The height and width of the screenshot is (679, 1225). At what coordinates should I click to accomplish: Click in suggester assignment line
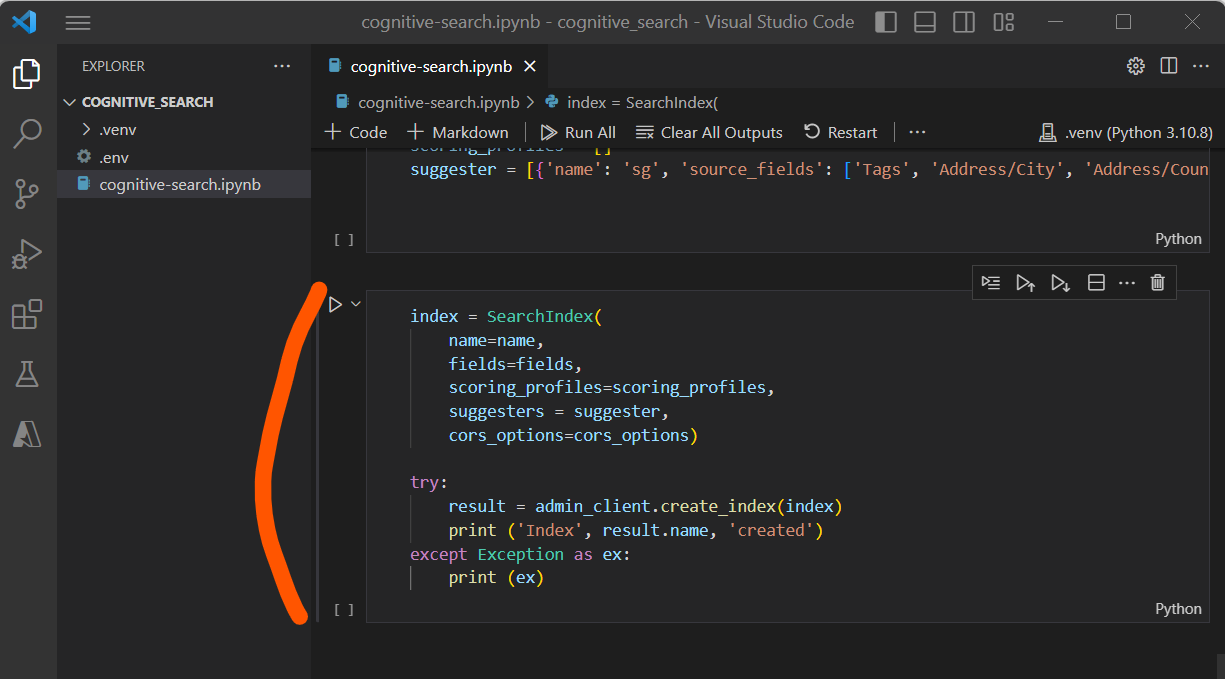[809, 169]
